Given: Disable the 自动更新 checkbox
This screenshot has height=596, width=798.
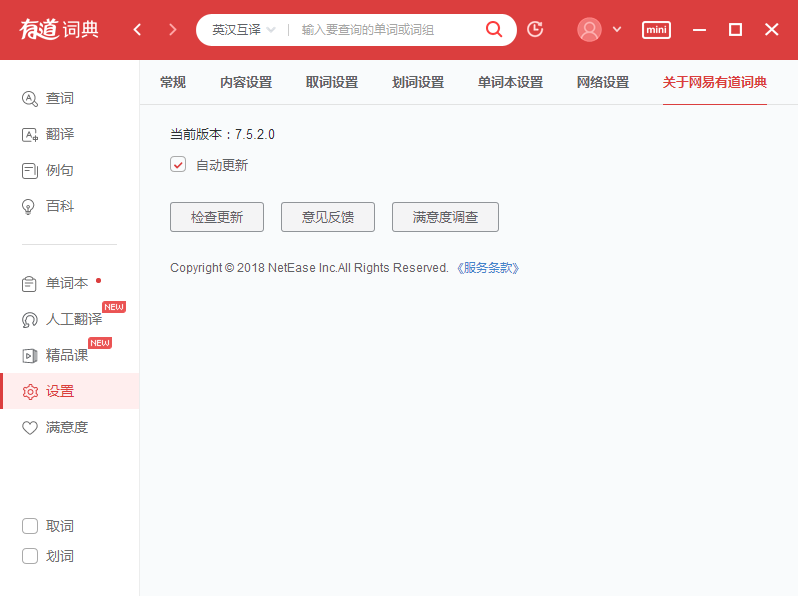Looking at the screenshot, I should [179, 165].
